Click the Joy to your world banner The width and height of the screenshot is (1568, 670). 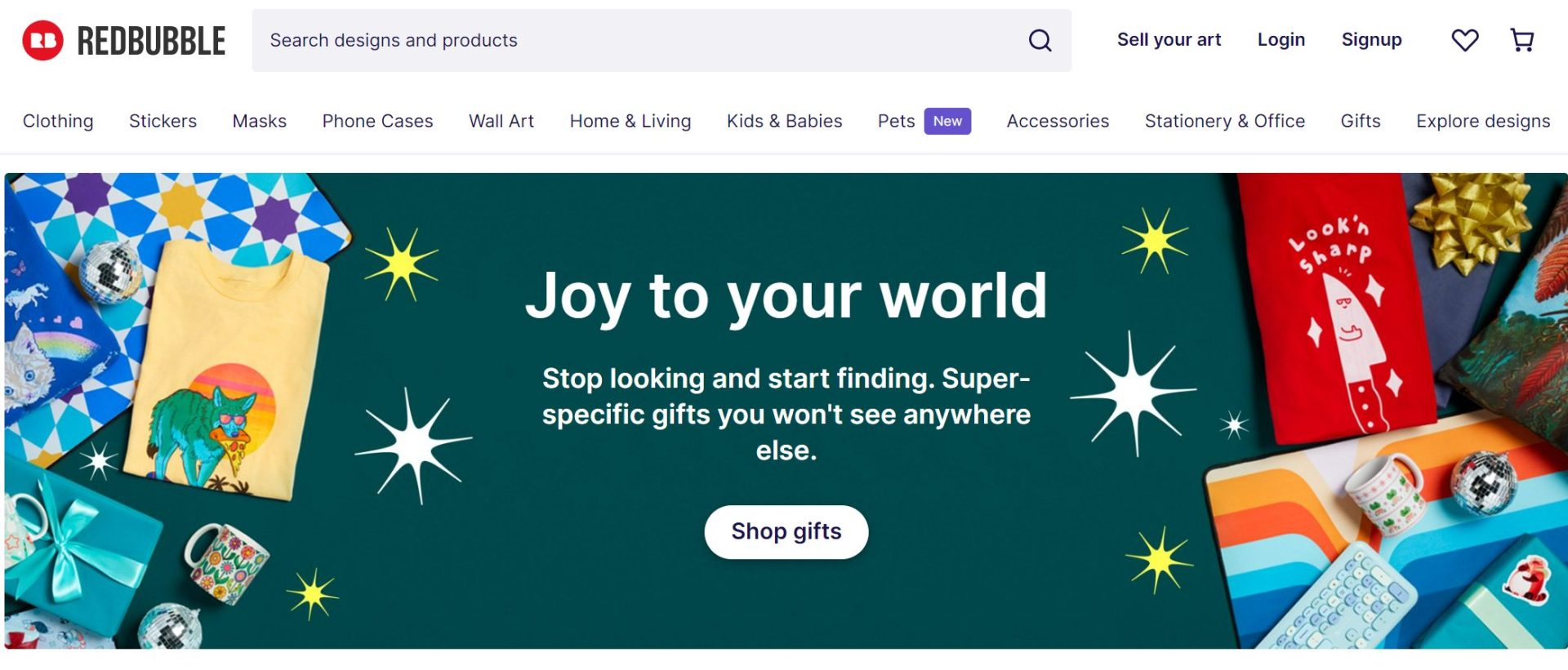point(786,295)
